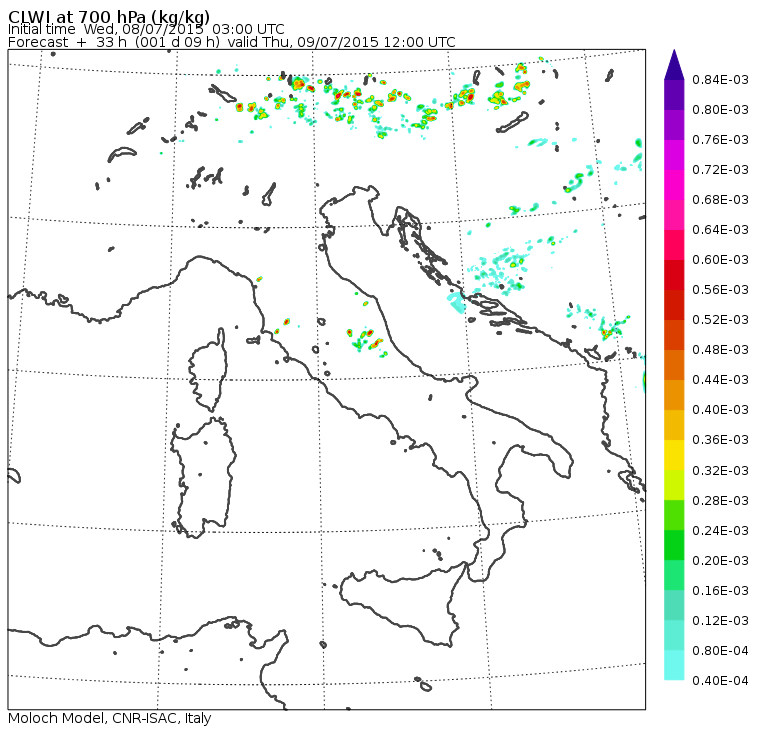Click the 0.40E-03 legend label

[x=720, y=410]
